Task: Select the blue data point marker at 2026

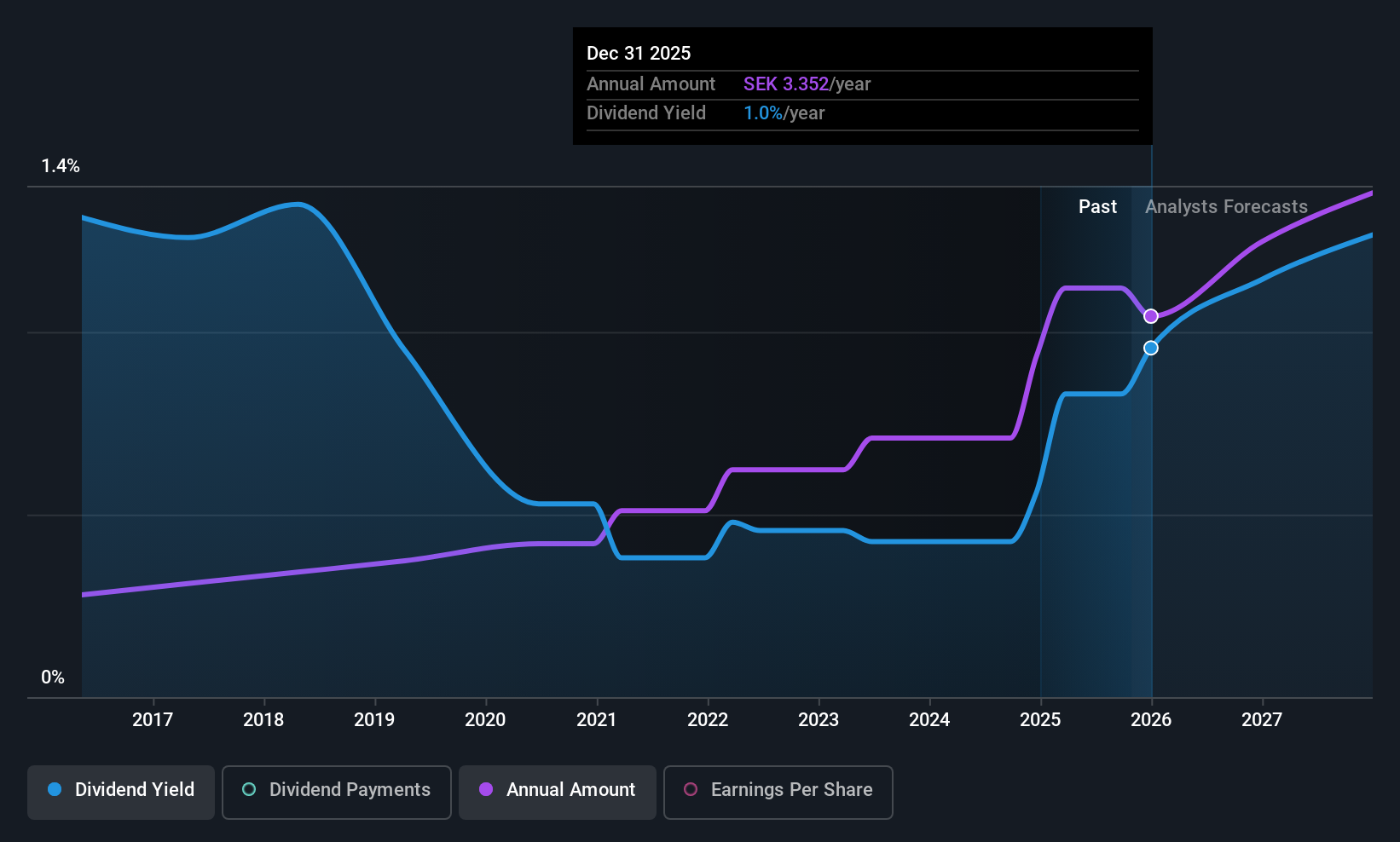Action: point(1151,348)
